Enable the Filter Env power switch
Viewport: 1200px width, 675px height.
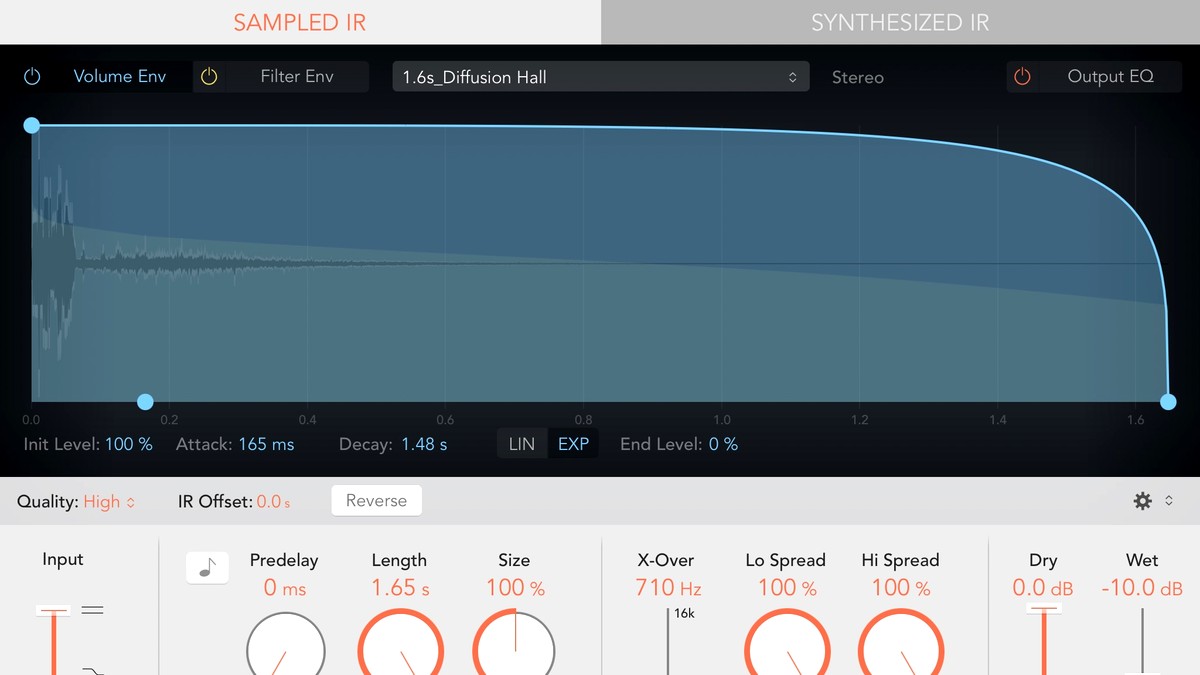point(209,76)
